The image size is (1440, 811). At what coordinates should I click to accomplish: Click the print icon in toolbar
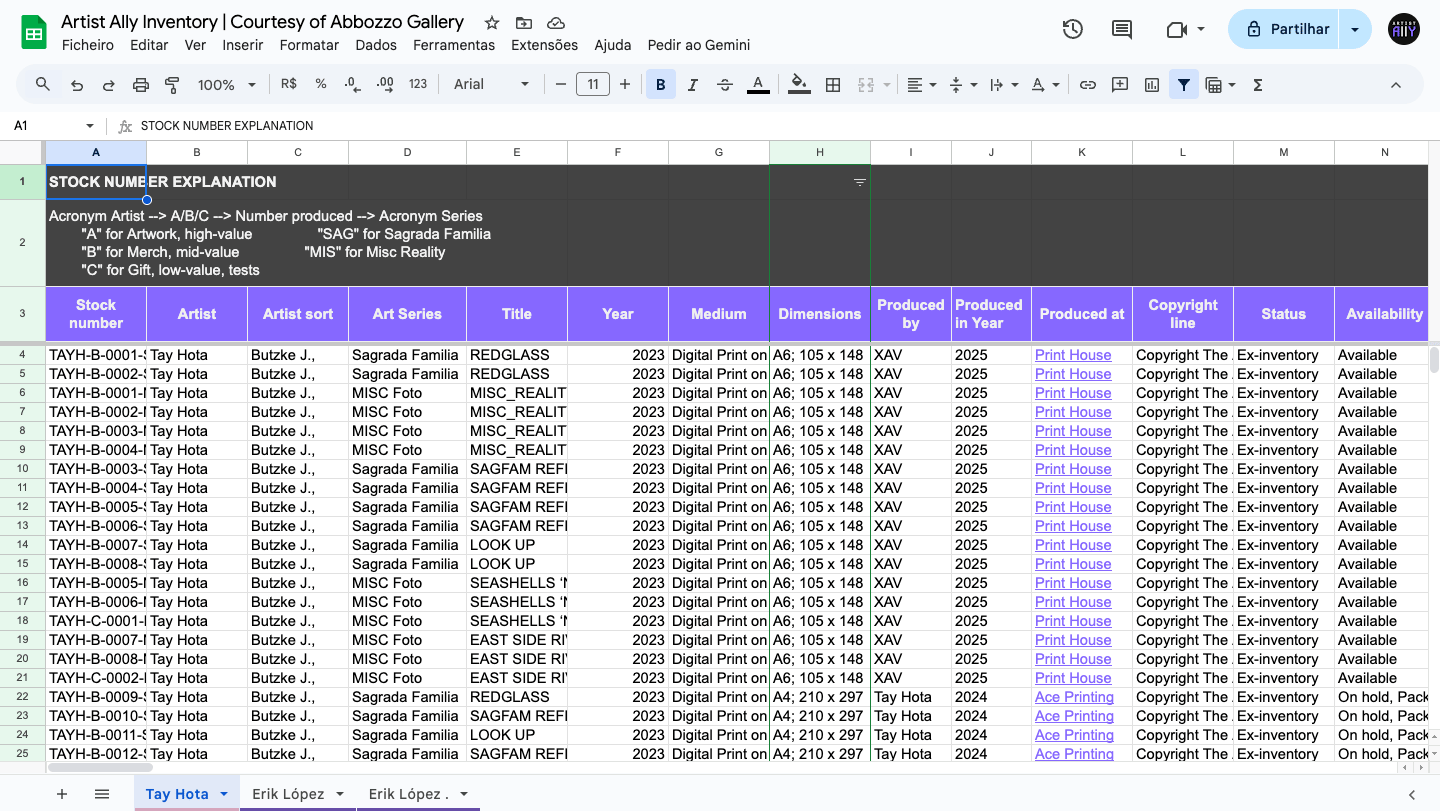coord(141,85)
